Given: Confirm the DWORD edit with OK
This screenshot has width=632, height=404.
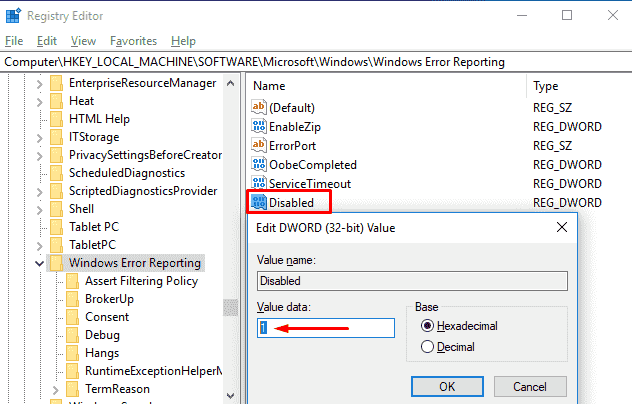Looking at the screenshot, I should pos(447,387).
